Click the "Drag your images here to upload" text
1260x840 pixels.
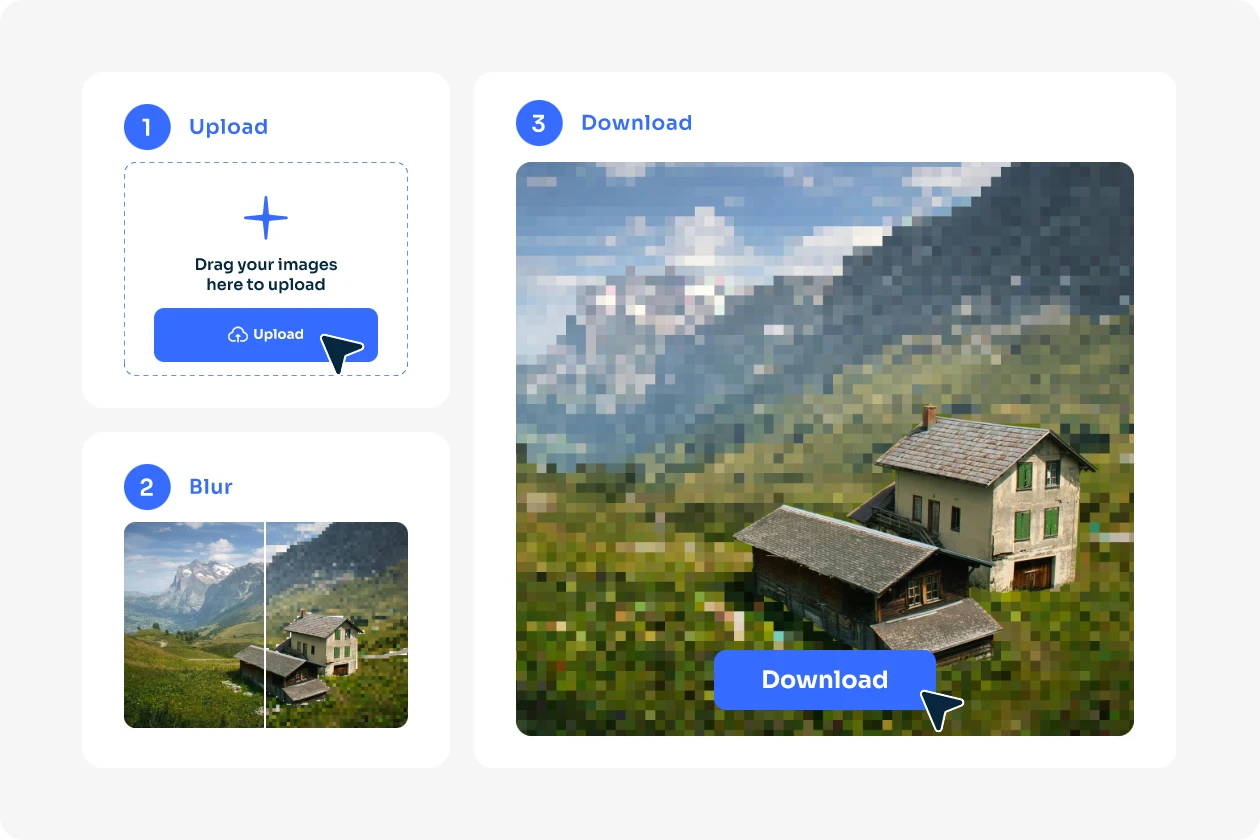(266, 275)
